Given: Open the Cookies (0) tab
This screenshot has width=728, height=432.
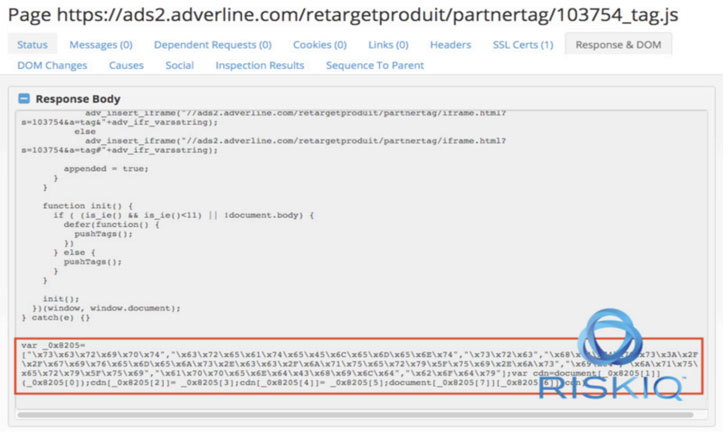Looking at the screenshot, I should tap(319, 45).
